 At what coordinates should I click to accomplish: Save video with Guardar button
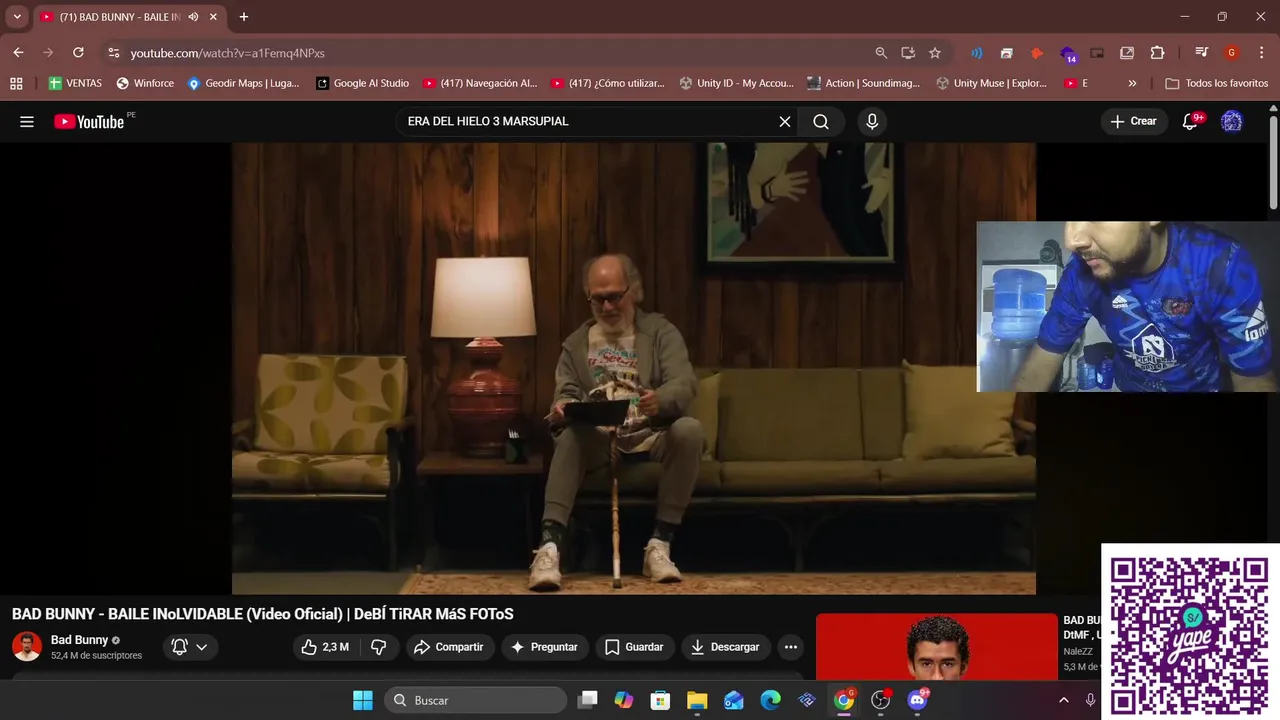tap(635, 647)
